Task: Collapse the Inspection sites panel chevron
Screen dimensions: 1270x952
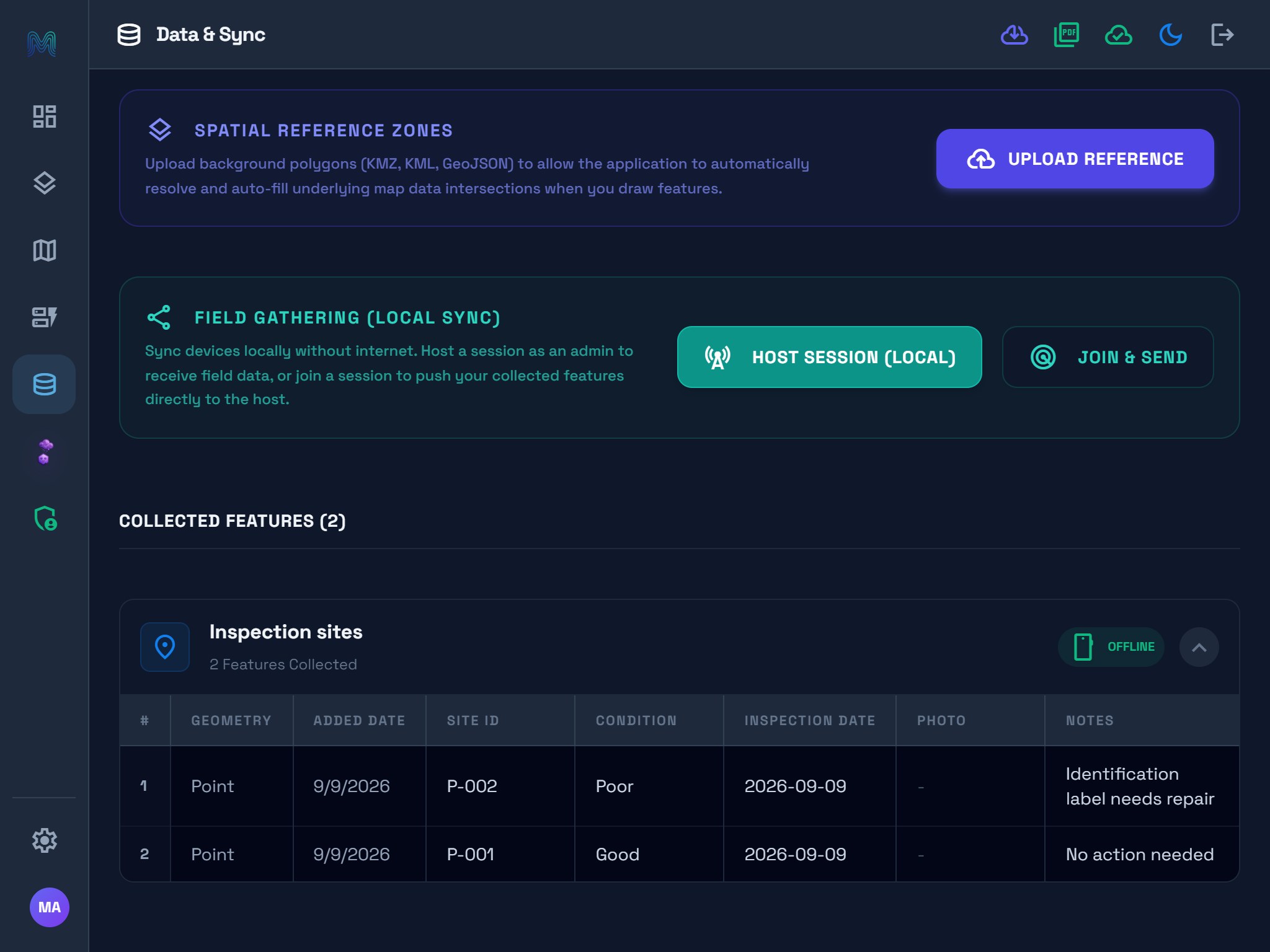Action: [x=1199, y=647]
